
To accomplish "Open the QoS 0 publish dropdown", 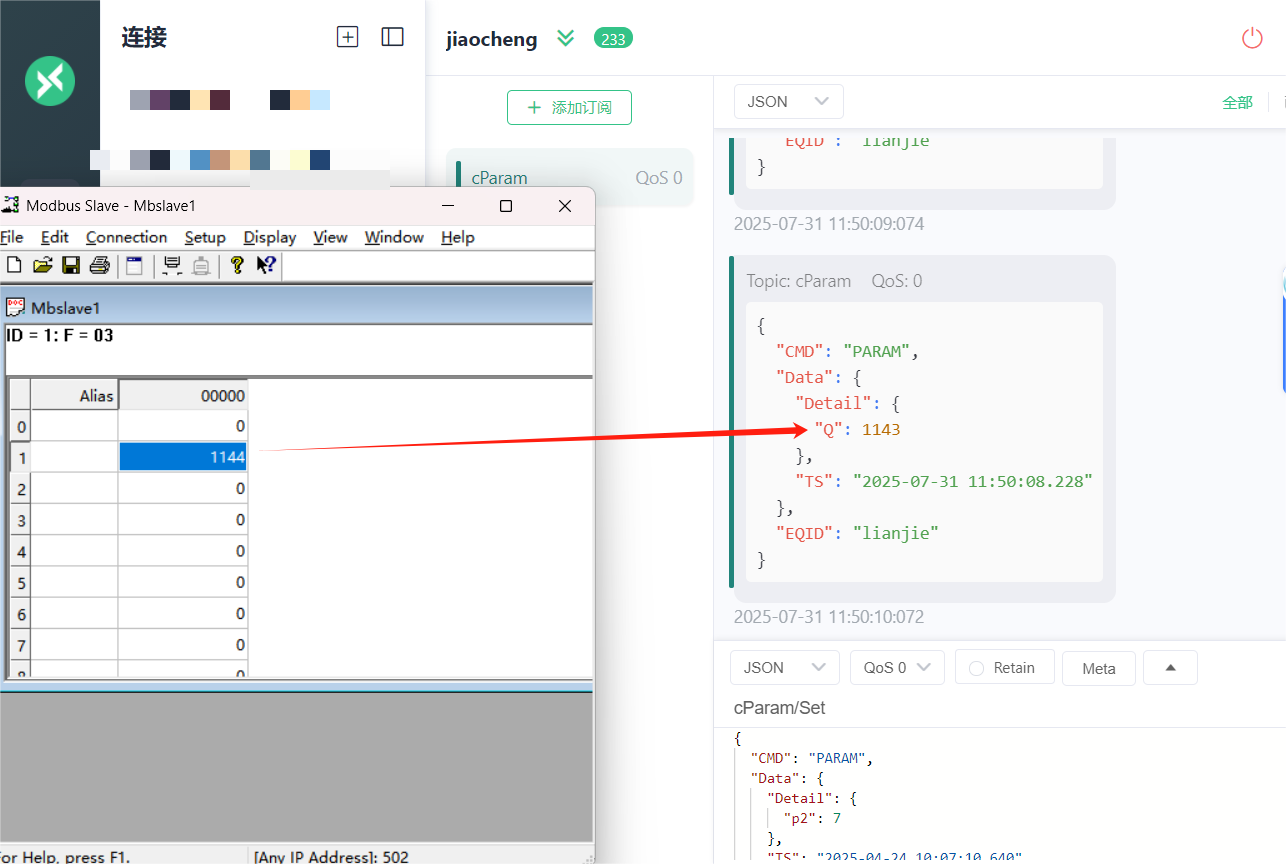I will coord(897,668).
